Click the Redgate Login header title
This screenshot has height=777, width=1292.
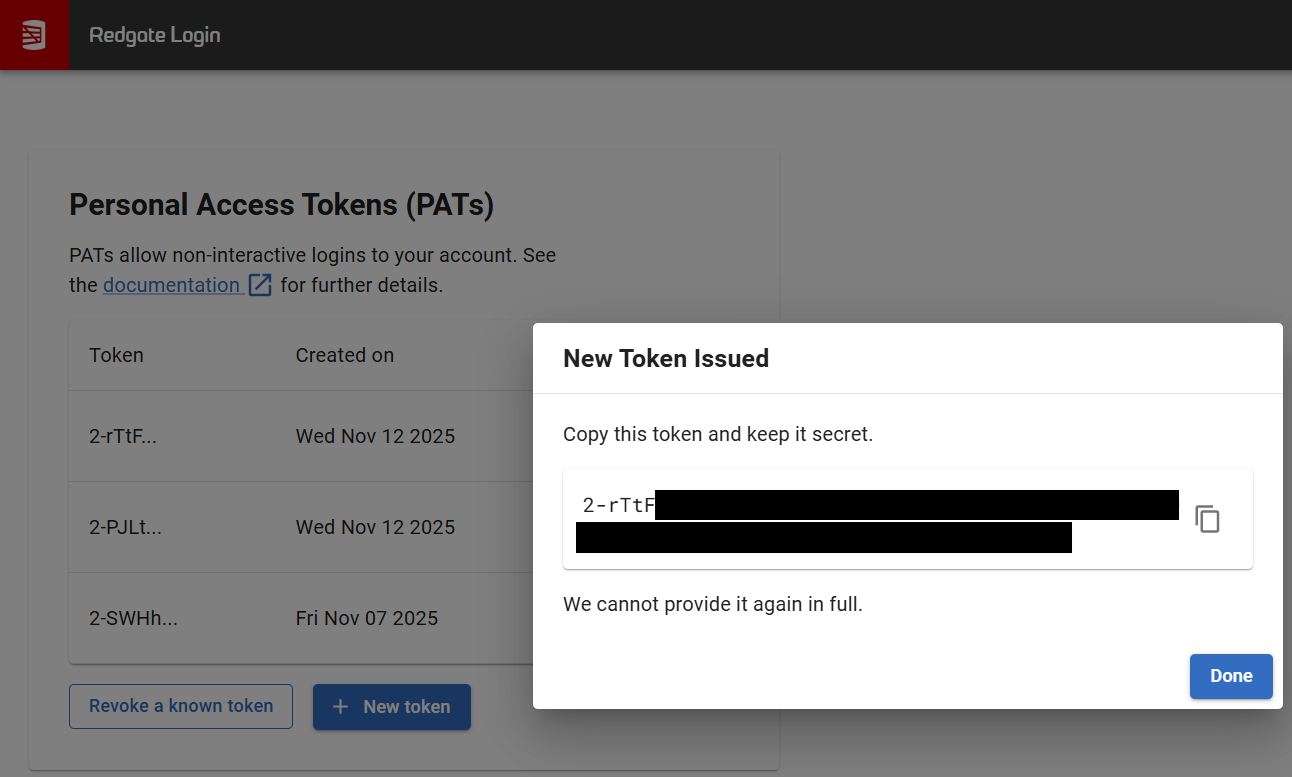coord(155,35)
